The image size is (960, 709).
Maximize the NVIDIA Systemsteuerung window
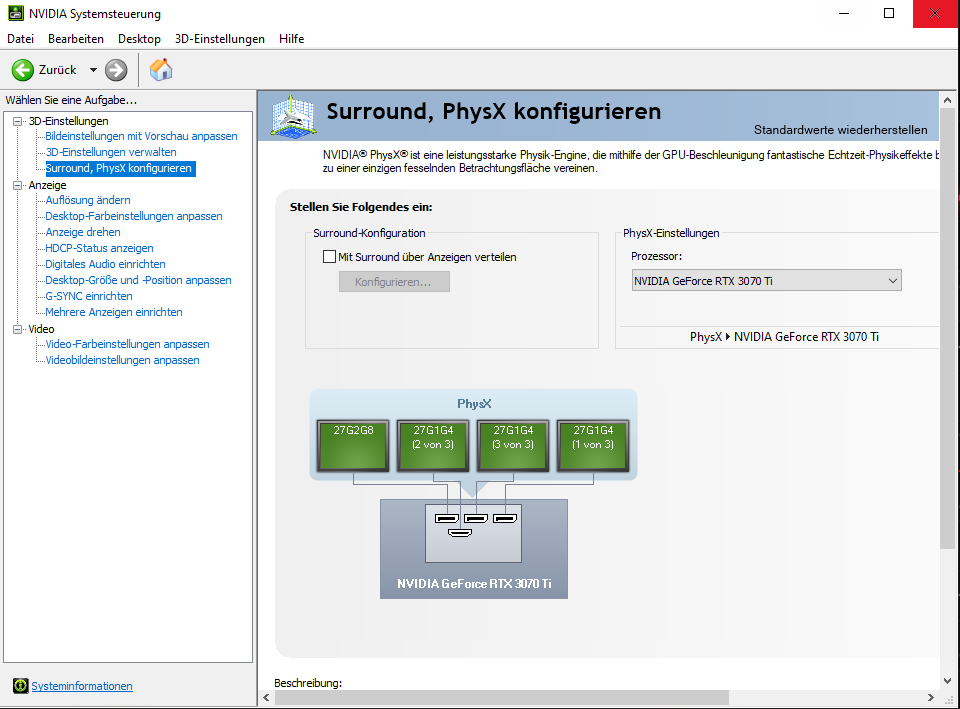889,13
